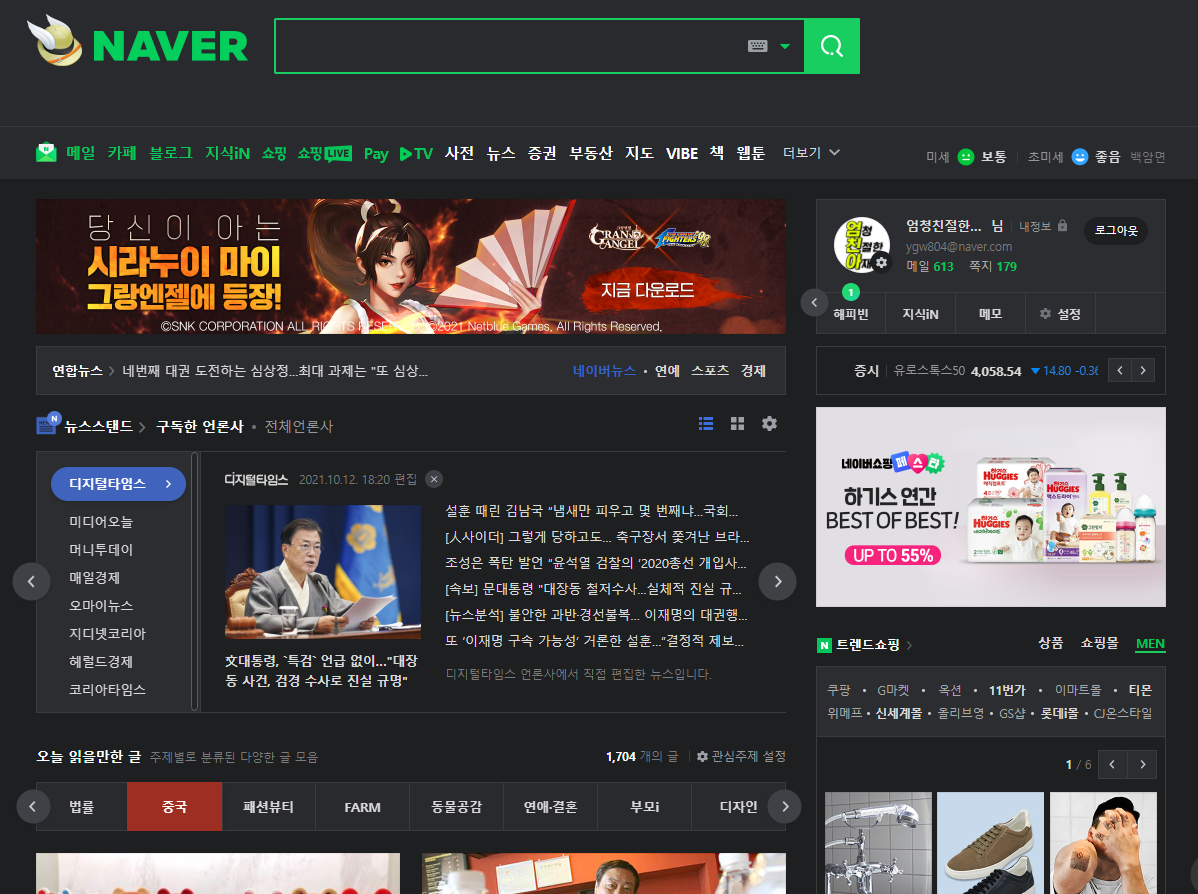Image resolution: width=1198 pixels, height=894 pixels.
Task: Click the 트렌드쇼핑 N icon
Action: click(824, 645)
